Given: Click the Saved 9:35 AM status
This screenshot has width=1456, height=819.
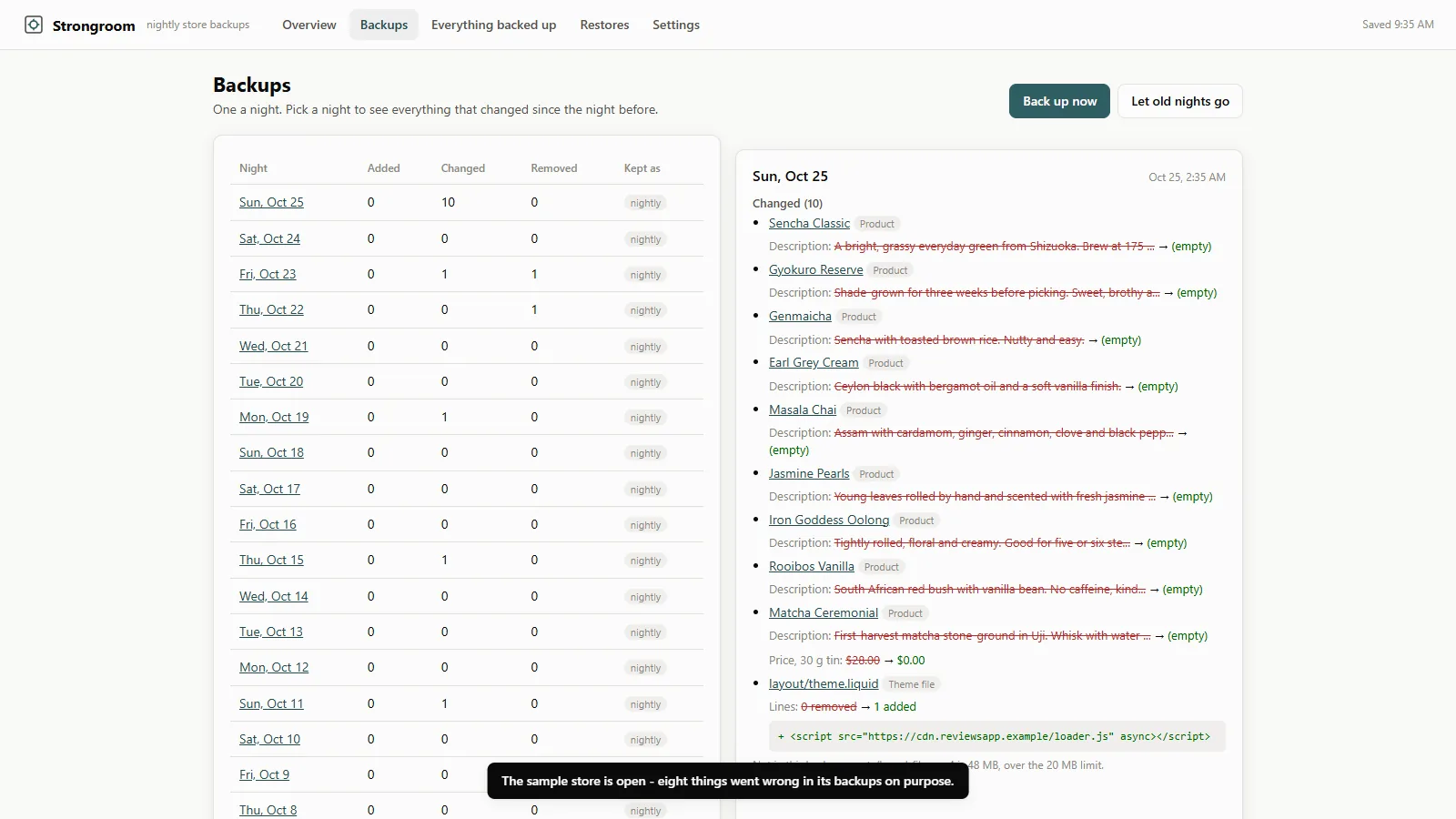Looking at the screenshot, I should 1398,25.
